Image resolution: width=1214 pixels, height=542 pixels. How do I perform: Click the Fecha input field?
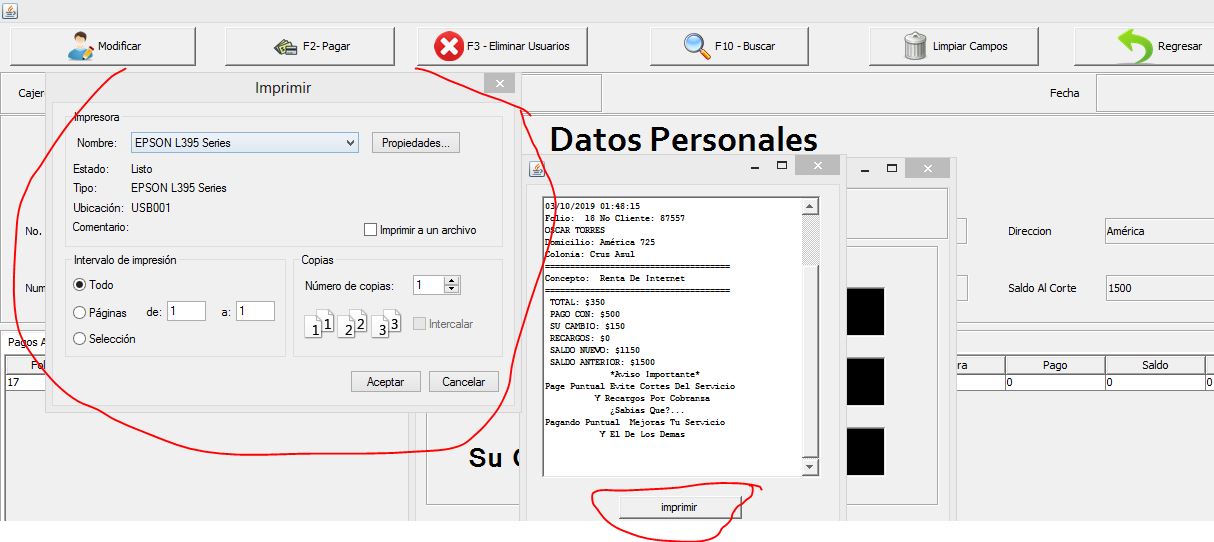[1155, 93]
